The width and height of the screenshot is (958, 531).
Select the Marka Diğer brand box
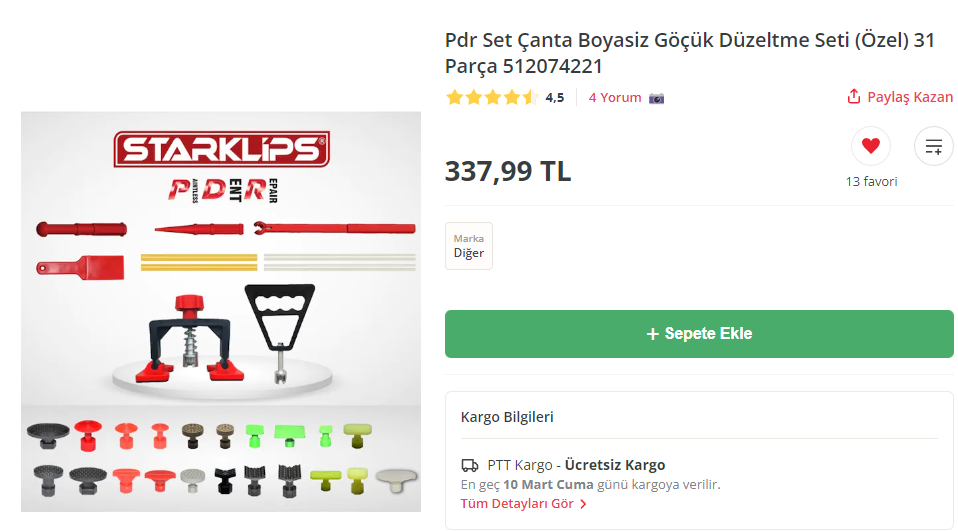(469, 246)
